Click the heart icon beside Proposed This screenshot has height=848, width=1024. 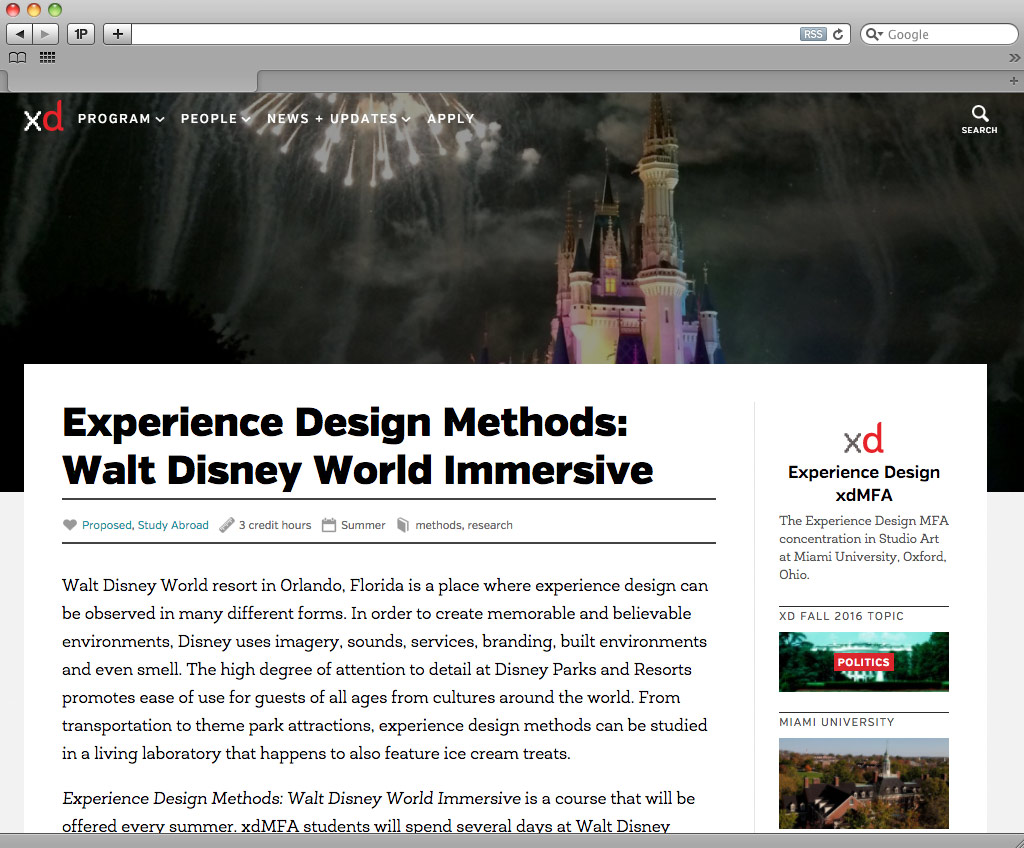70,525
